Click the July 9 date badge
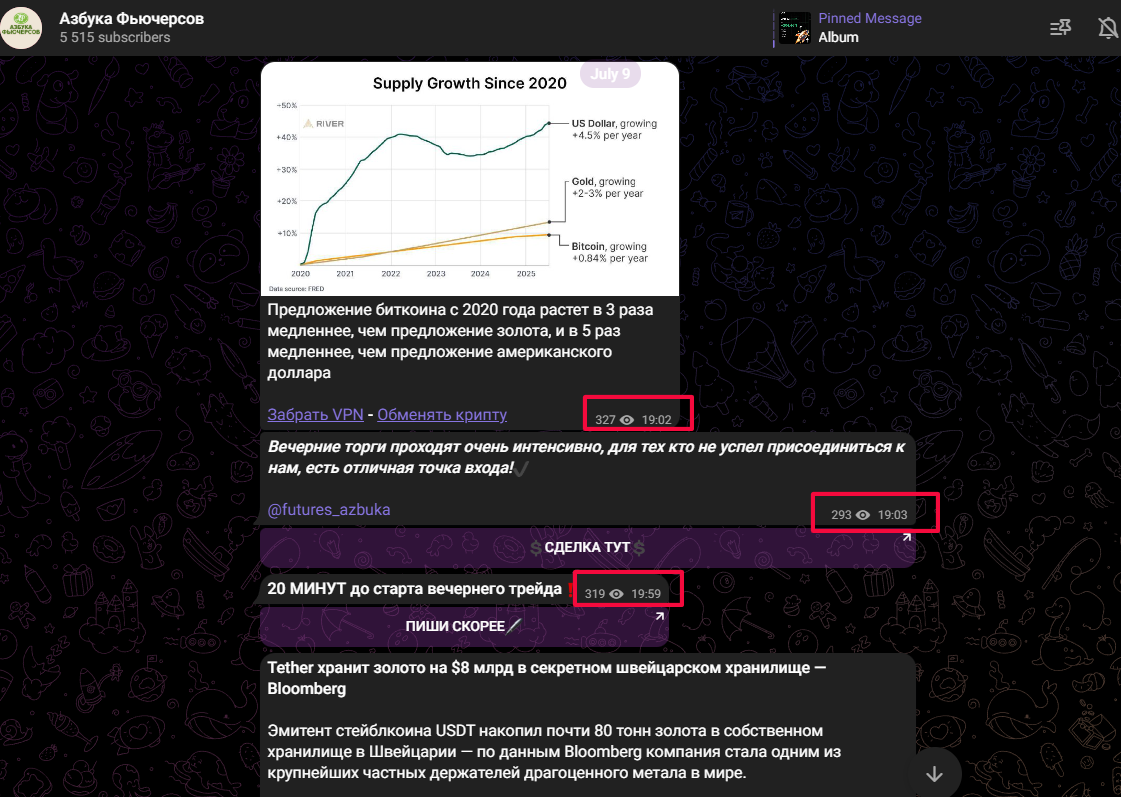This screenshot has height=797, width=1121. point(610,74)
